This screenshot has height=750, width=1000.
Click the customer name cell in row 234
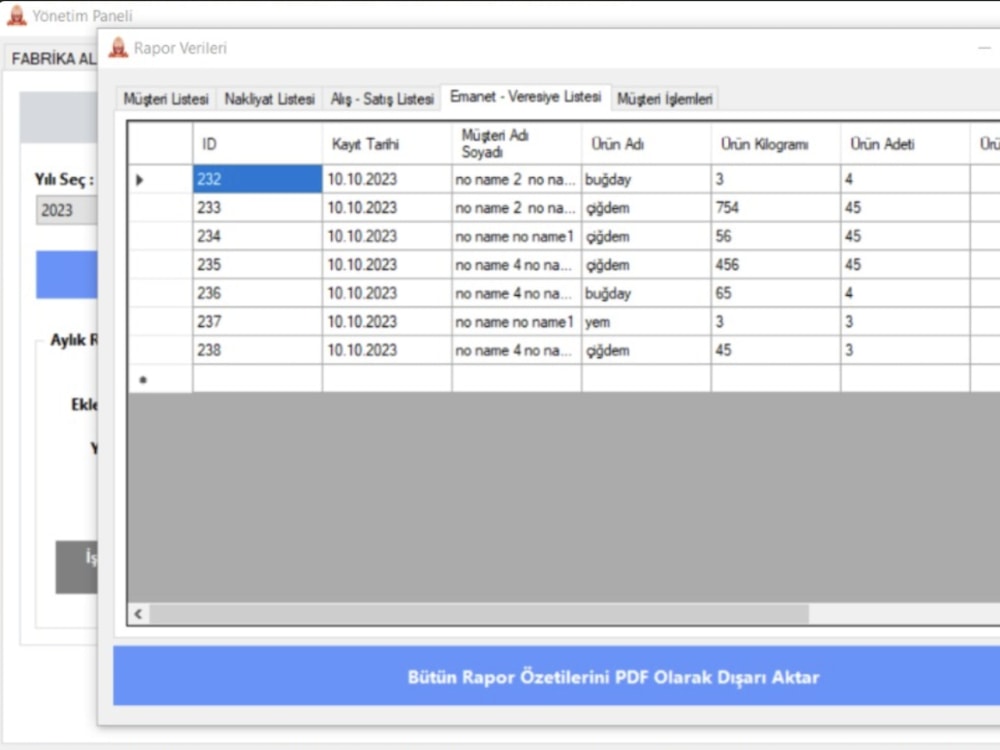click(517, 237)
